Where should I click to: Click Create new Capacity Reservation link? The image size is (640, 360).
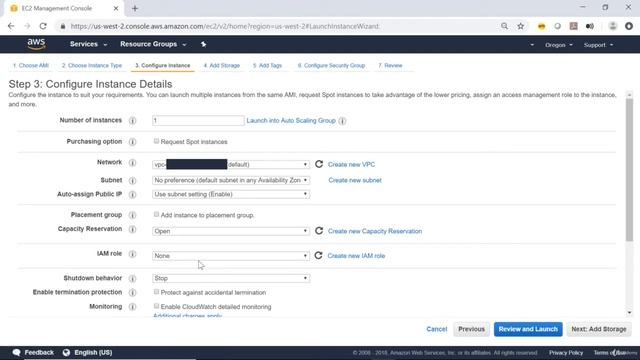coord(375,231)
